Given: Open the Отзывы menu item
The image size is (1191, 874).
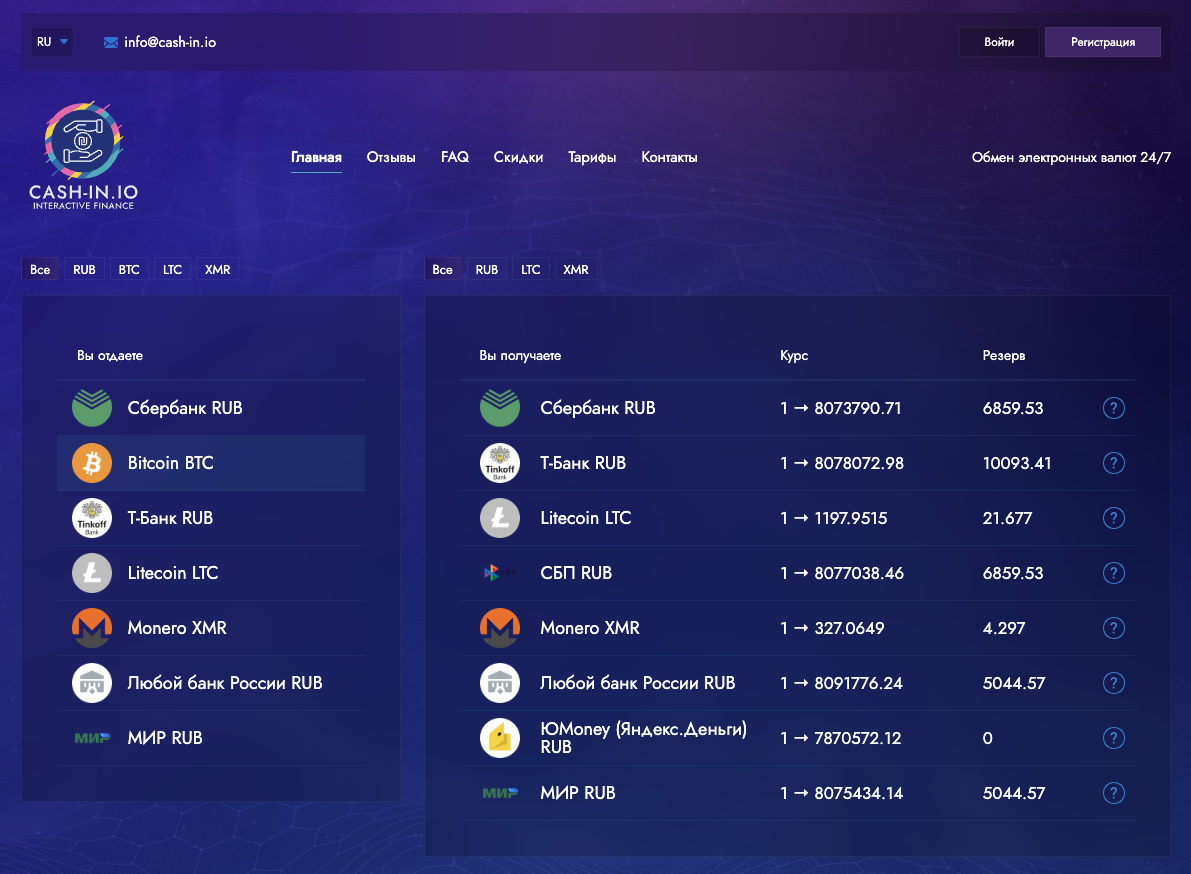Looking at the screenshot, I should click(391, 158).
